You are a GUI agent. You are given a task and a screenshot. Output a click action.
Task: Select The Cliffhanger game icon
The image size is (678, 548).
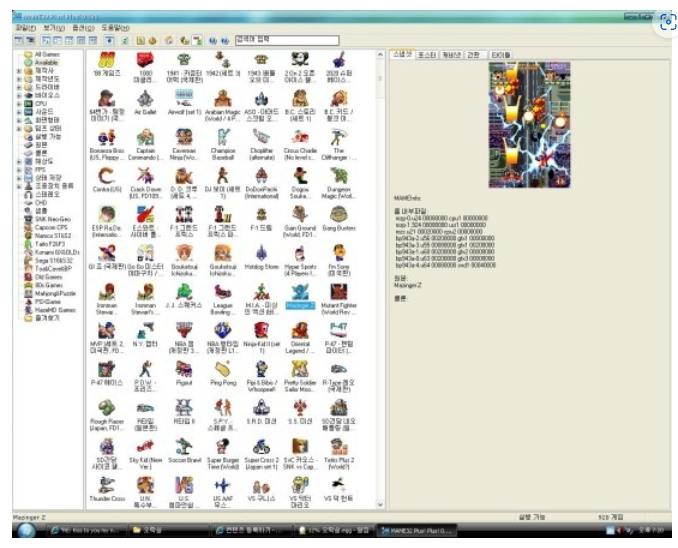pyautogui.click(x=339, y=144)
